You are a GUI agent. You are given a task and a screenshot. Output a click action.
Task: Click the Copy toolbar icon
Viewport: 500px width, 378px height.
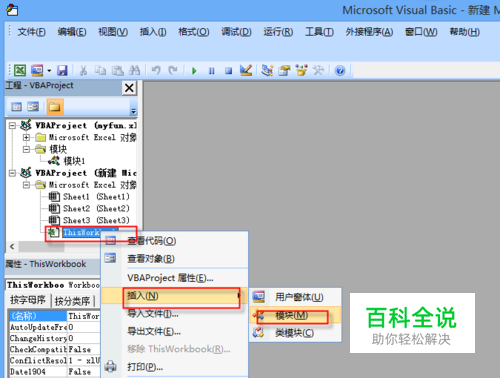(x=100, y=70)
